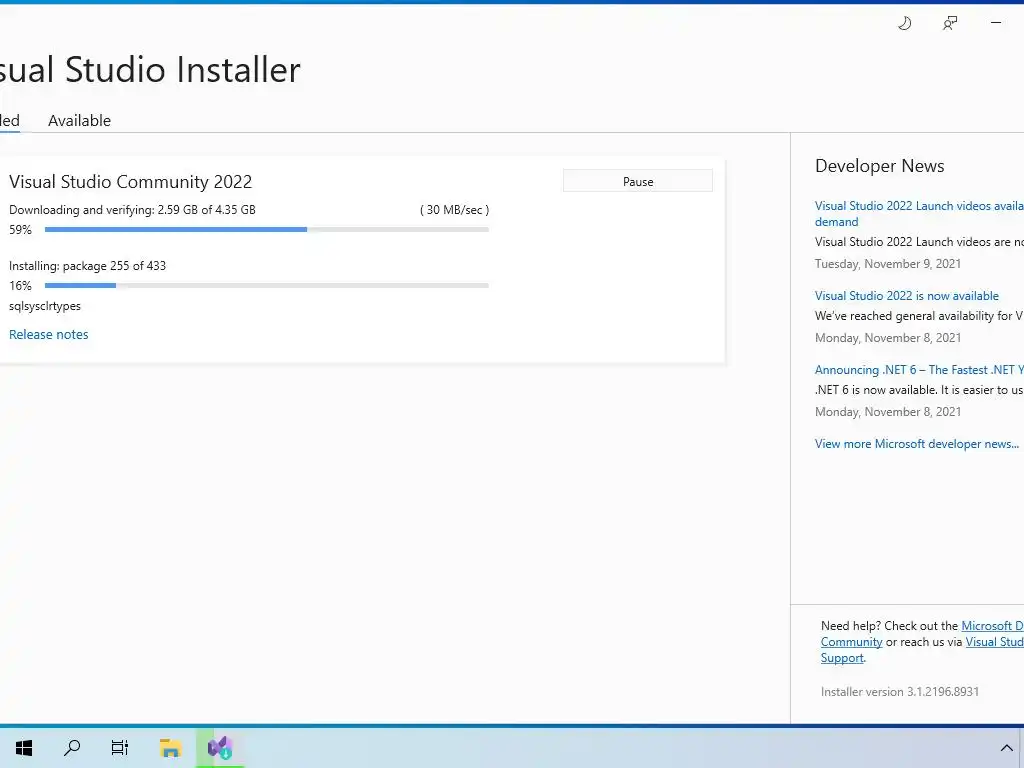
Task: Select the 30 MB/sec download speed text
Action: click(455, 210)
